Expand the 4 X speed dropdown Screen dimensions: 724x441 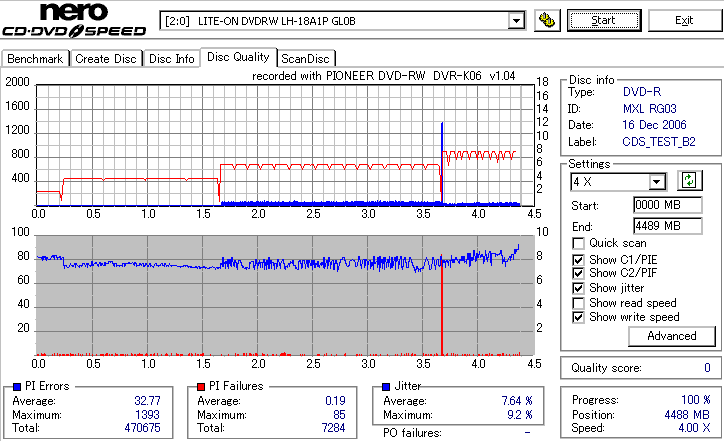coord(656,182)
